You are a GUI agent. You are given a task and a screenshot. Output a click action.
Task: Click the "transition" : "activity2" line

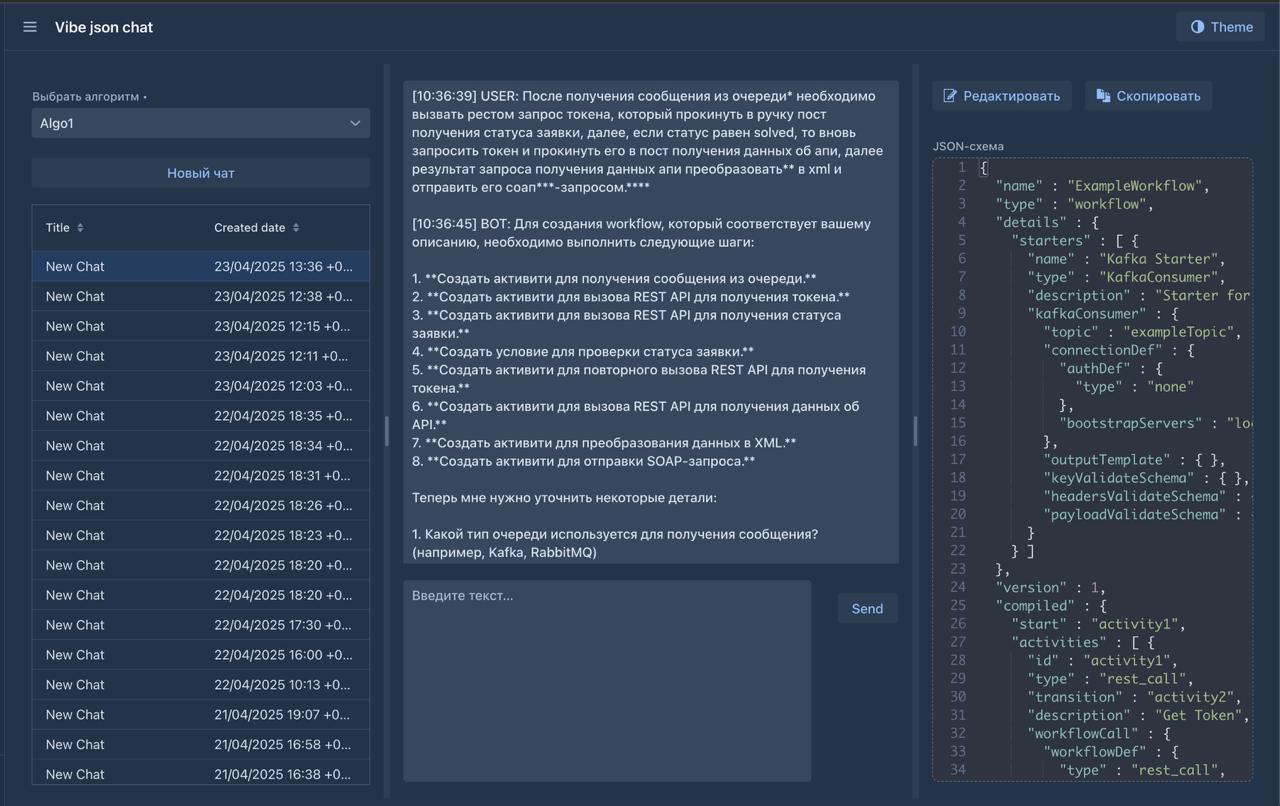[1134, 697]
